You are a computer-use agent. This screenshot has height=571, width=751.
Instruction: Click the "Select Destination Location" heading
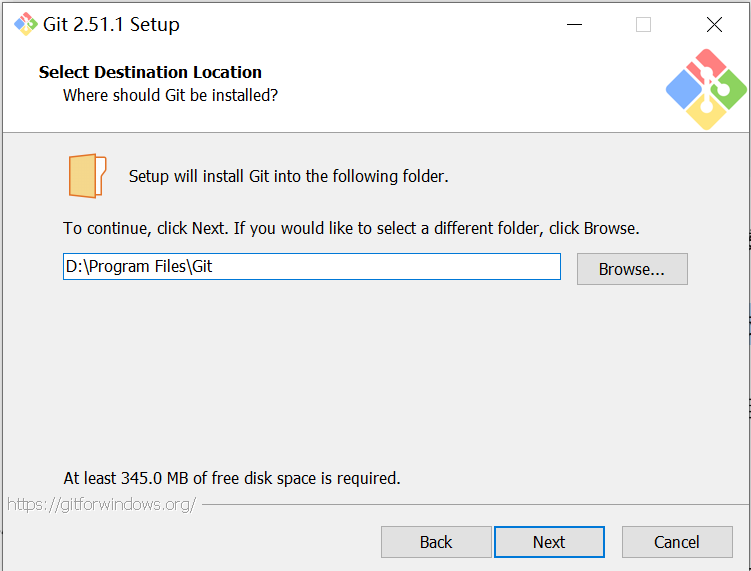pyautogui.click(x=150, y=72)
